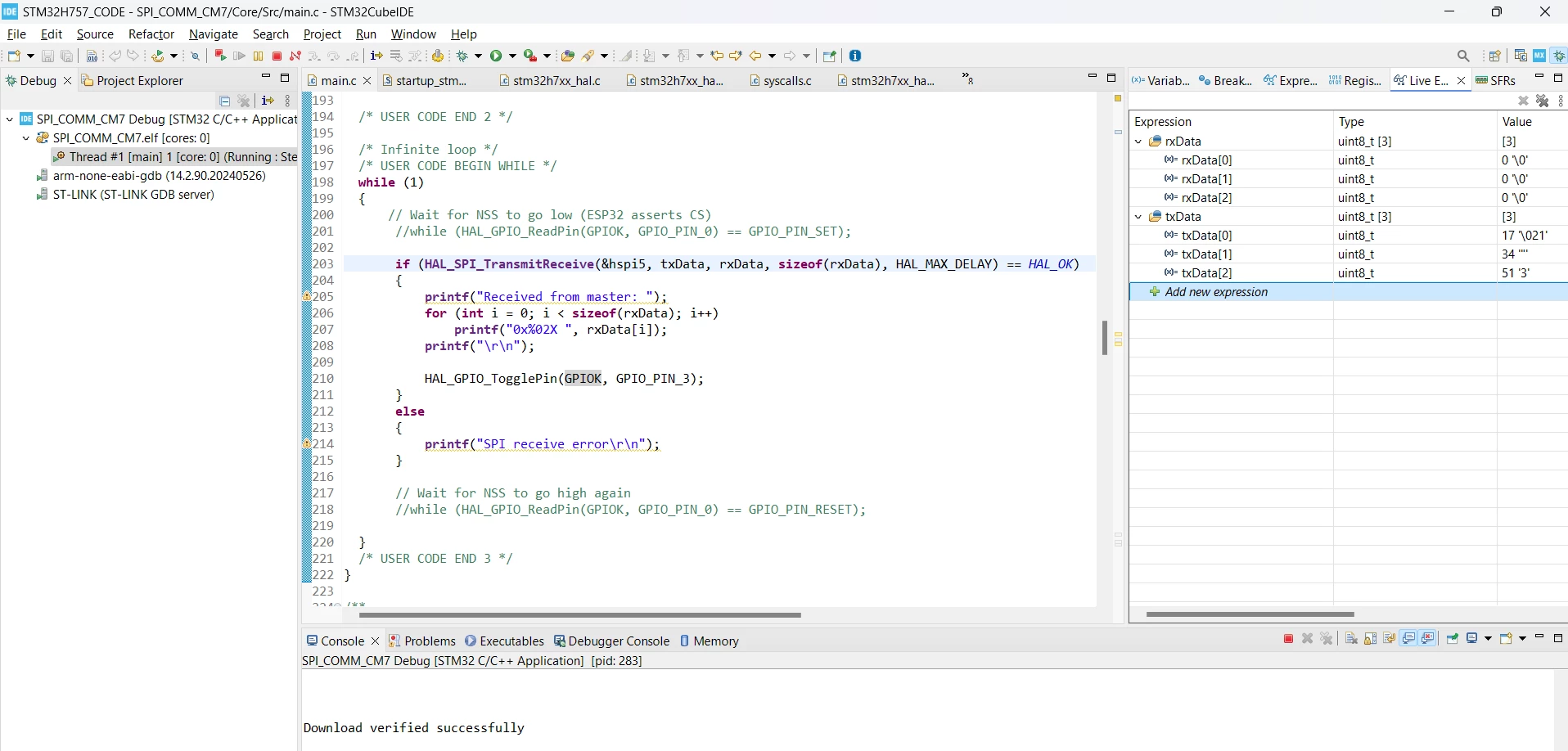
Task: Toggle console Scroll Lock icon
Action: pyautogui.click(x=1370, y=639)
